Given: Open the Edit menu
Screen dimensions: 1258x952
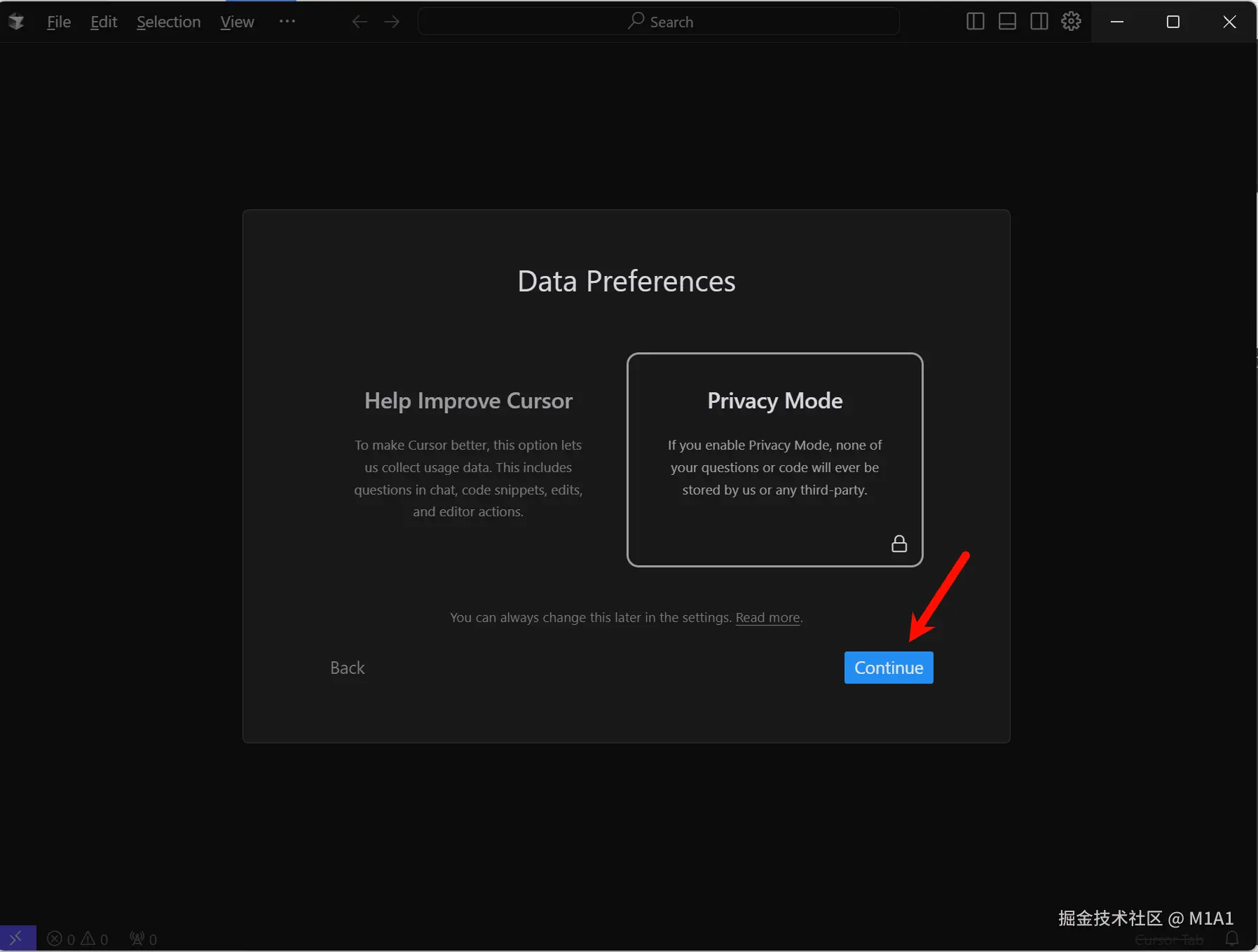Looking at the screenshot, I should click(x=104, y=22).
